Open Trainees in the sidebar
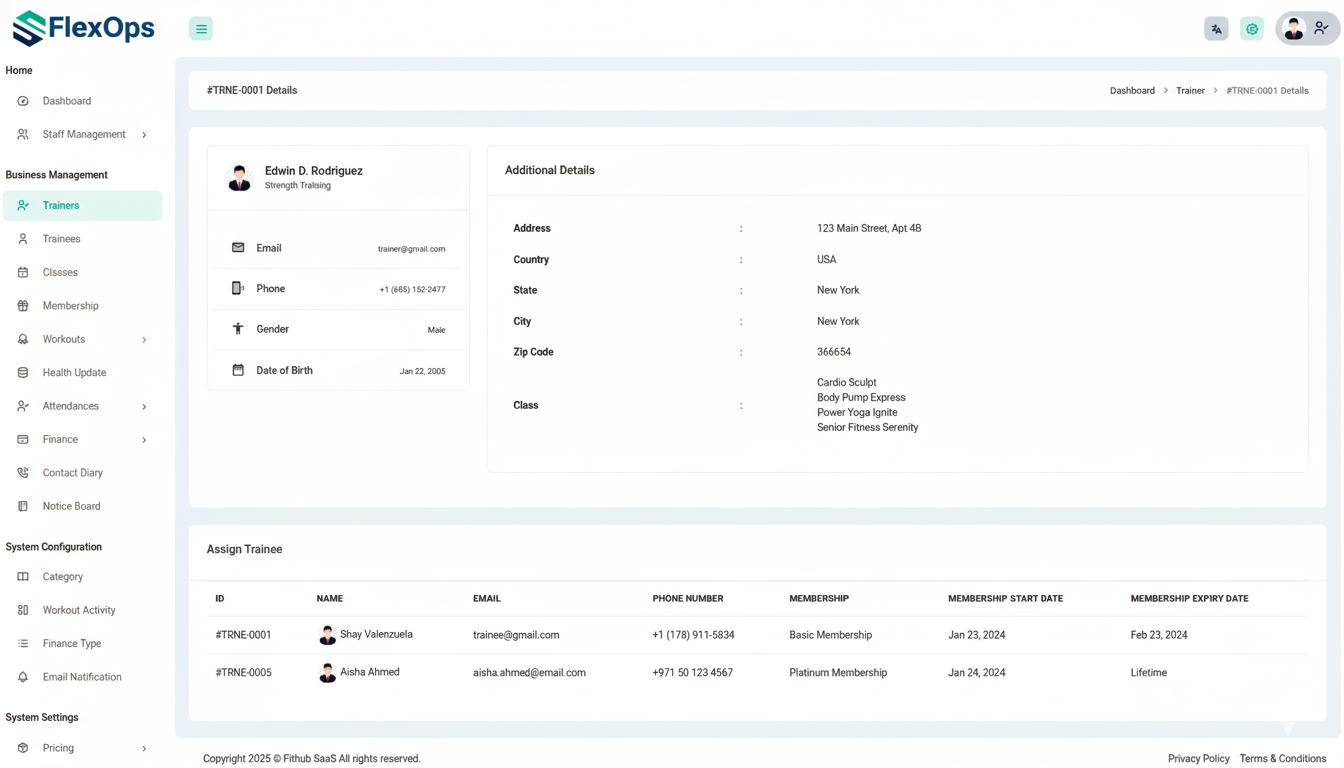 point(61,239)
